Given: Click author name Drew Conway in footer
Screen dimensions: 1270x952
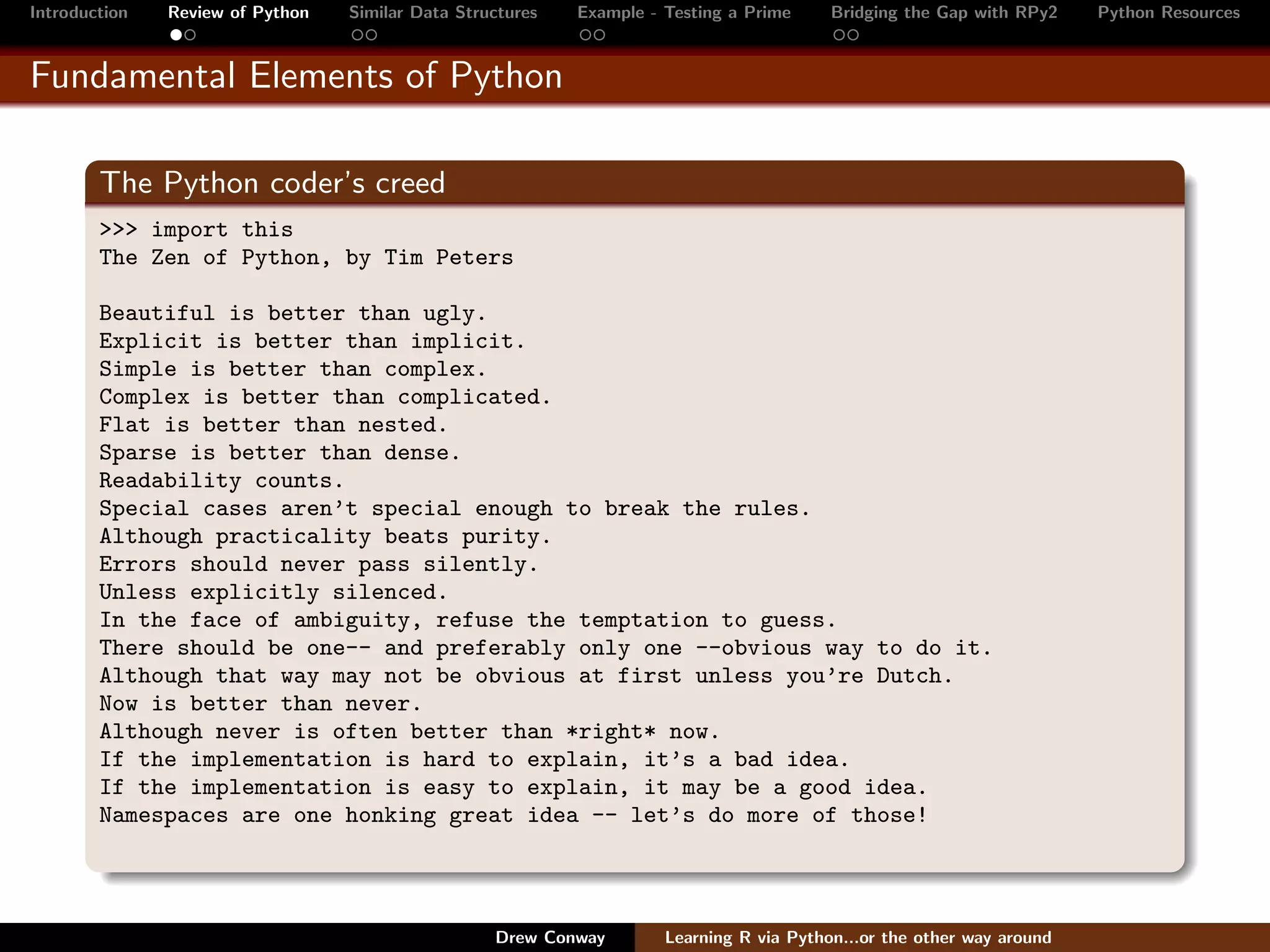Looking at the screenshot, I should pos(550,937).
